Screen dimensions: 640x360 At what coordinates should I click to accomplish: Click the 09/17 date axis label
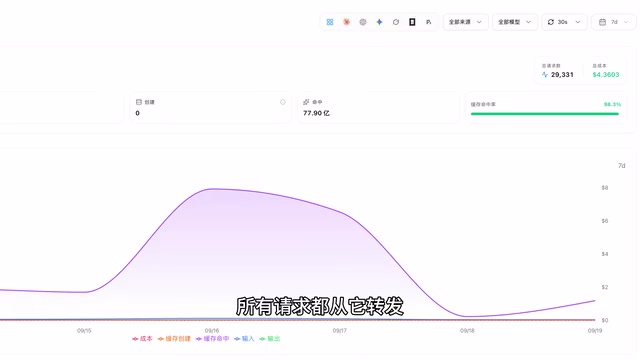(340, 331)
